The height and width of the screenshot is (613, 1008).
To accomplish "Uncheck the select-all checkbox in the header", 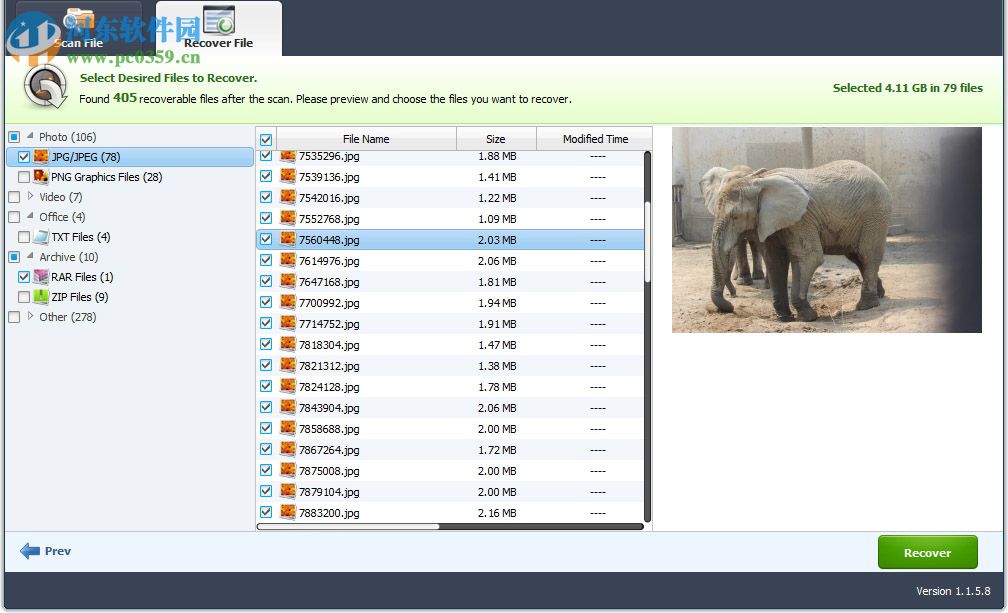I will pos(265,139).
